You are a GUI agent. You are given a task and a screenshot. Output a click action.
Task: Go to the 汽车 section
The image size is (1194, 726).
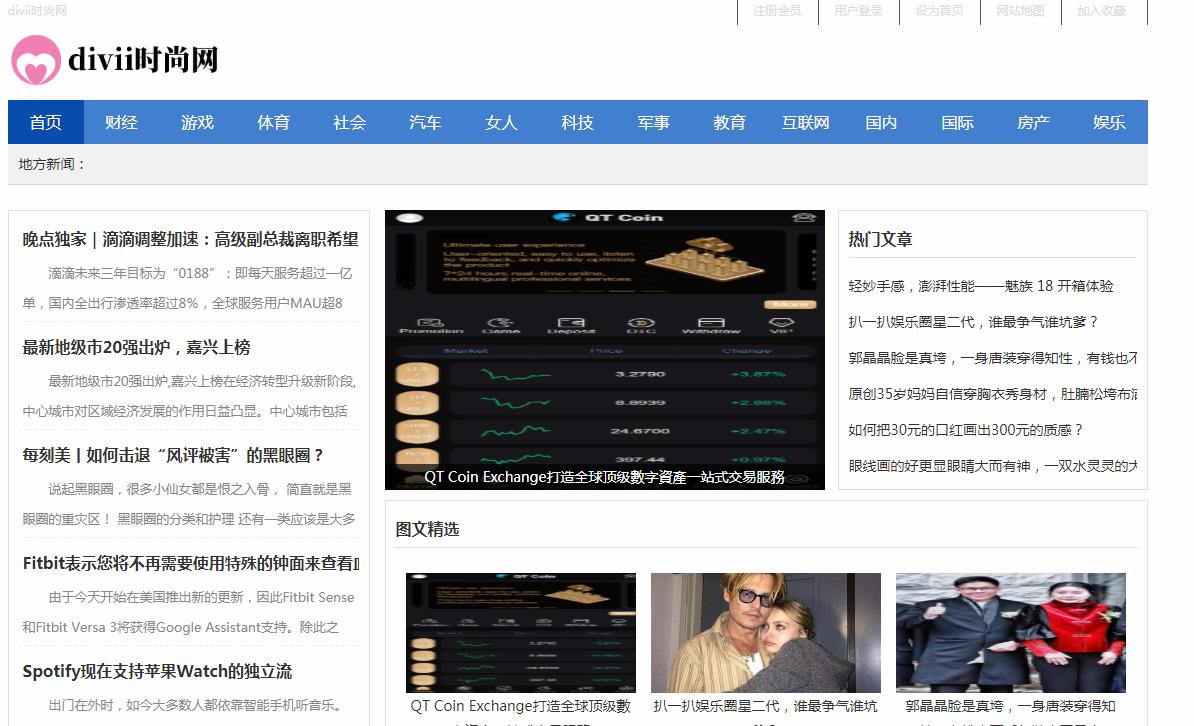tap(425, 122)
